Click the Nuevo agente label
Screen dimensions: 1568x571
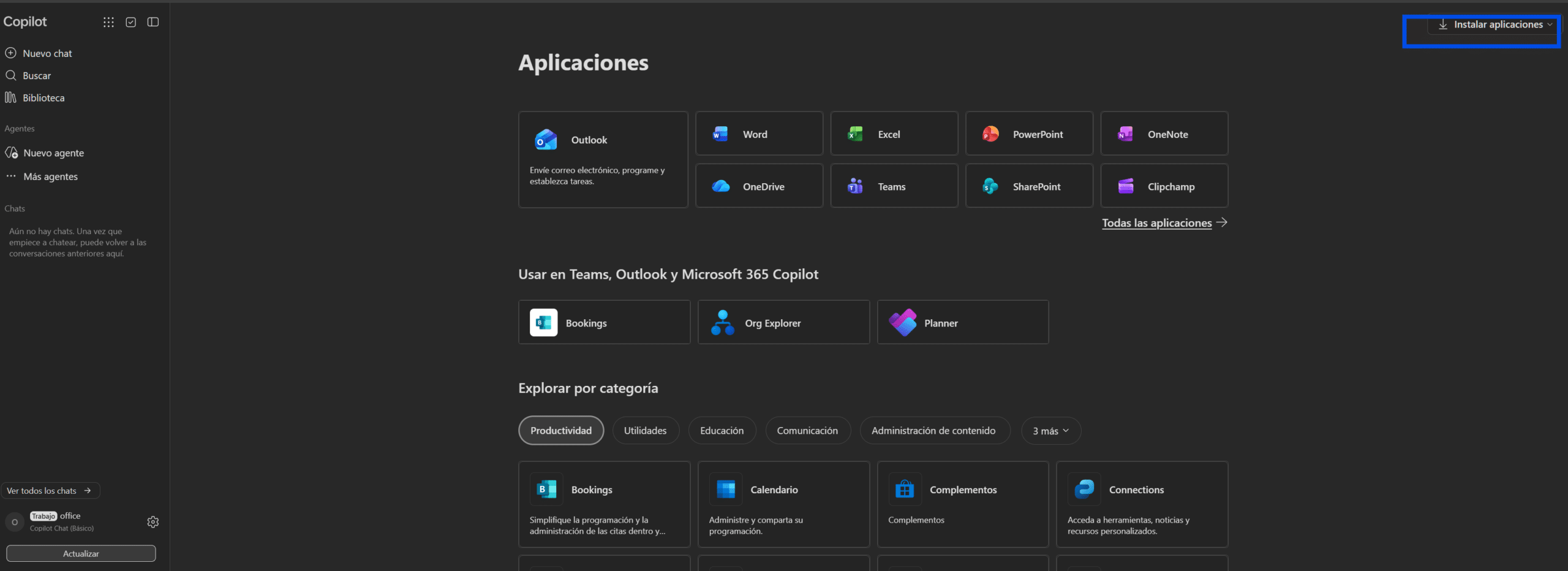pos(54,153)
